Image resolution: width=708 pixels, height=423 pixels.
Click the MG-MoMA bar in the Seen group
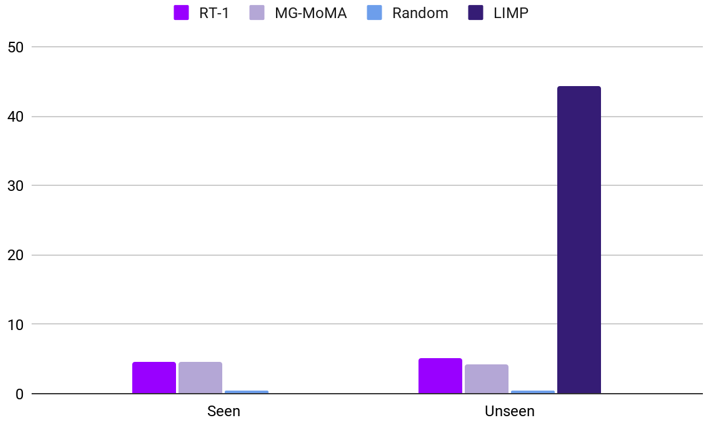point(200,378)
